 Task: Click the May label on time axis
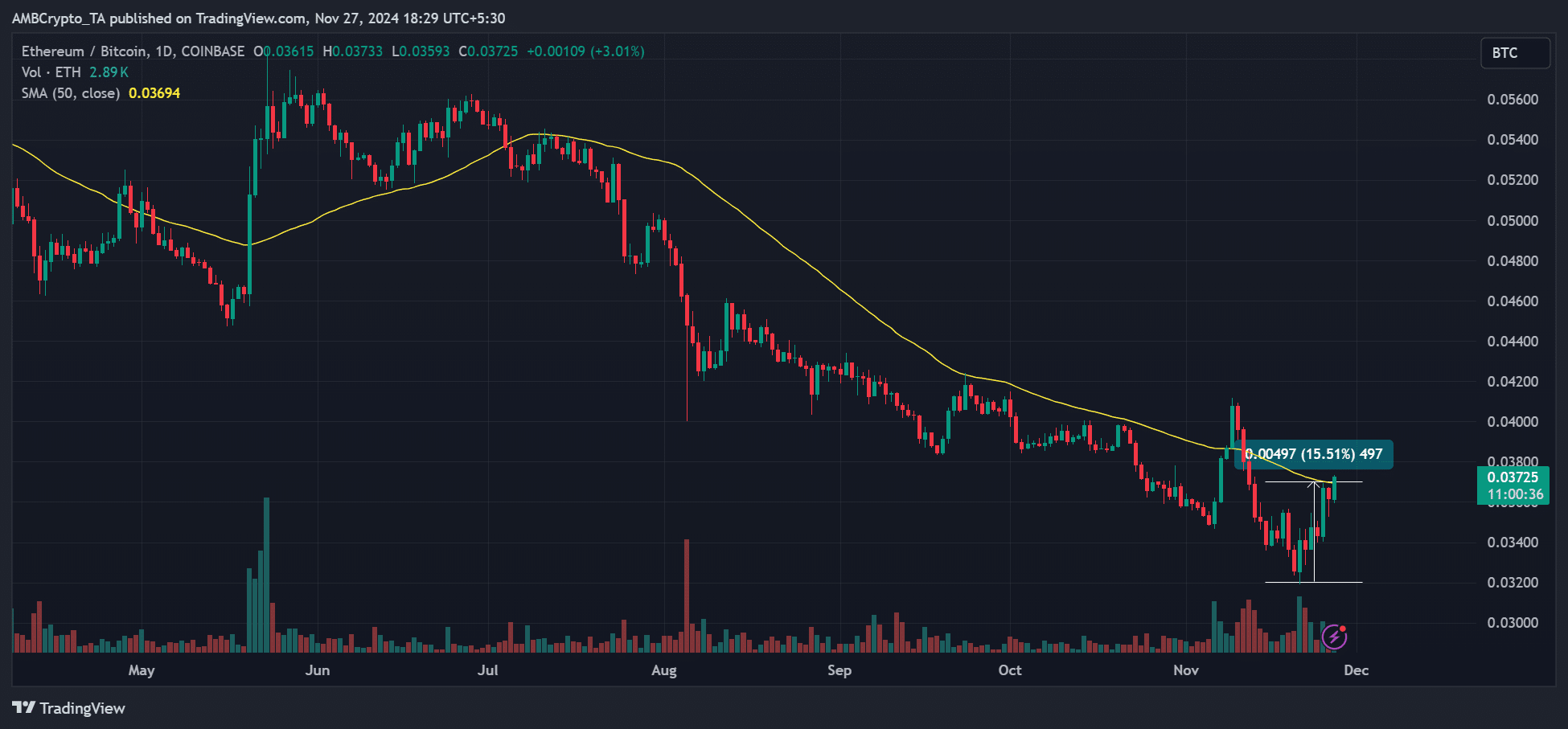(x=142, y=670)
